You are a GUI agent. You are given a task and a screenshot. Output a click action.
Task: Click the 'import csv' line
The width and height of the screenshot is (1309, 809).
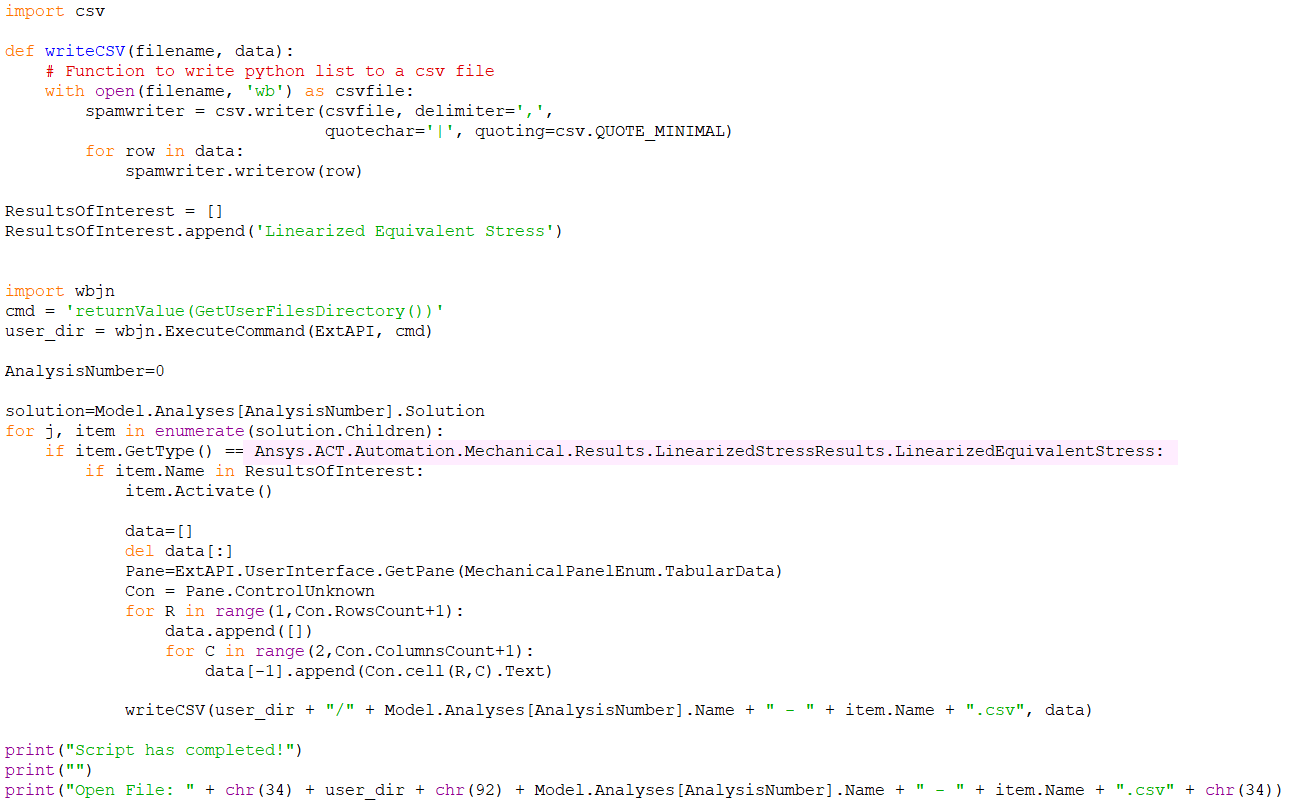click(x=54, y=11)
